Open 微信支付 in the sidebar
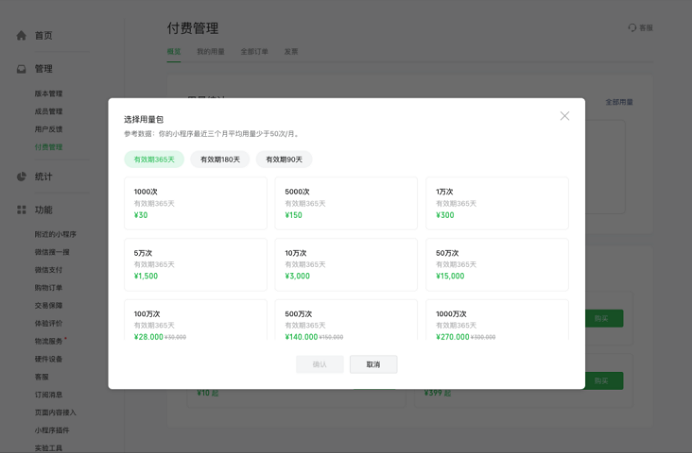Viewport: 692px width, 454px height. coord(49,270)
